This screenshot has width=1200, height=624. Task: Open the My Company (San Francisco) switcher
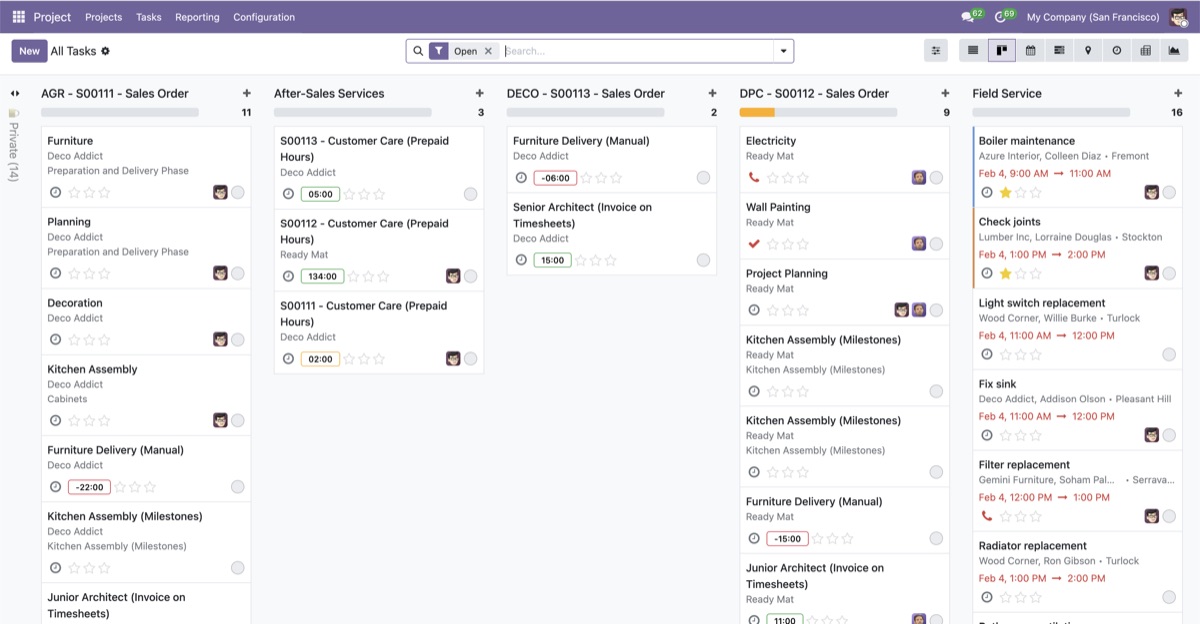(x=1093, y=17)
